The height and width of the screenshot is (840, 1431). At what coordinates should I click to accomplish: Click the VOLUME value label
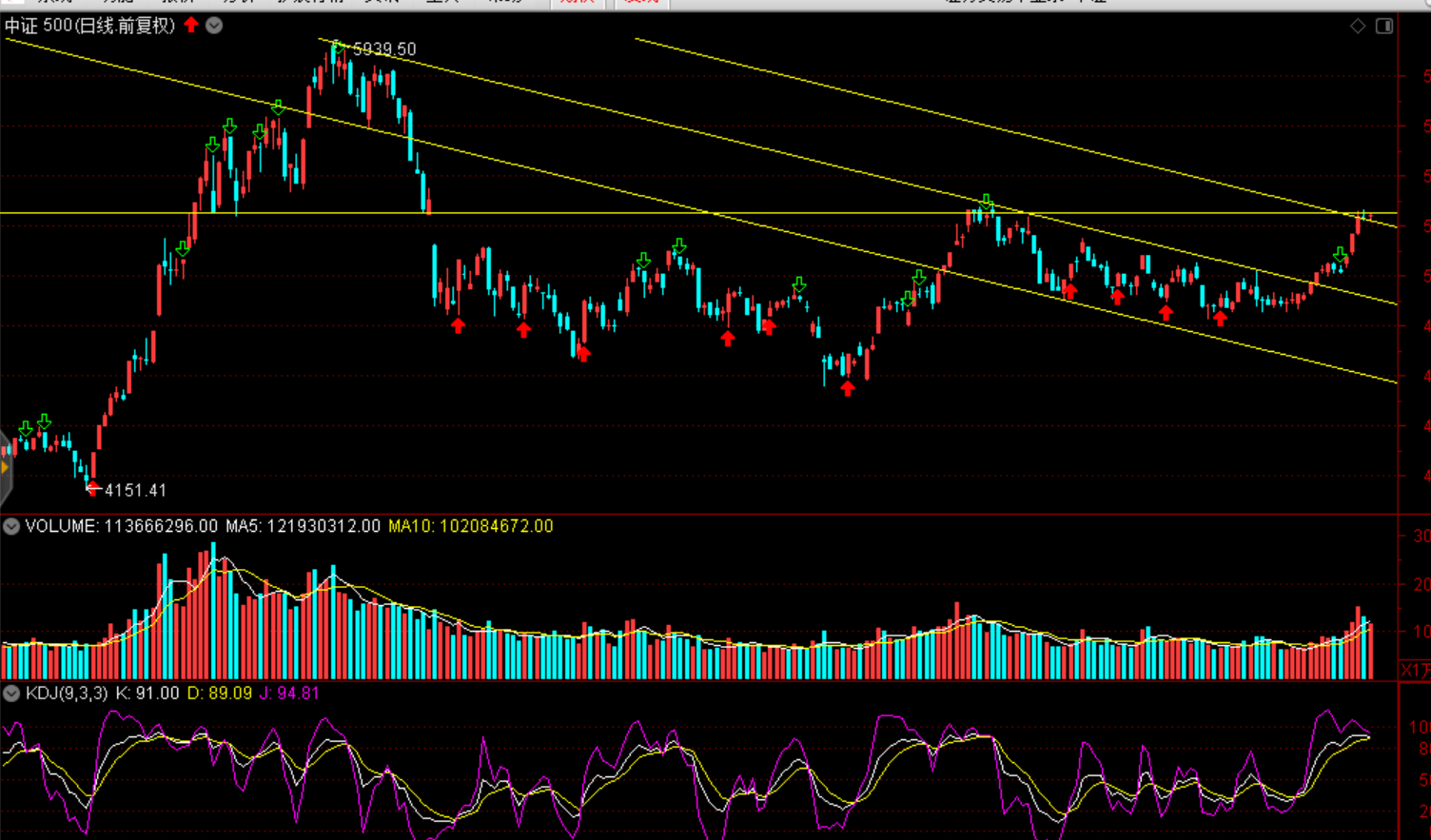[x=121, y=526]
